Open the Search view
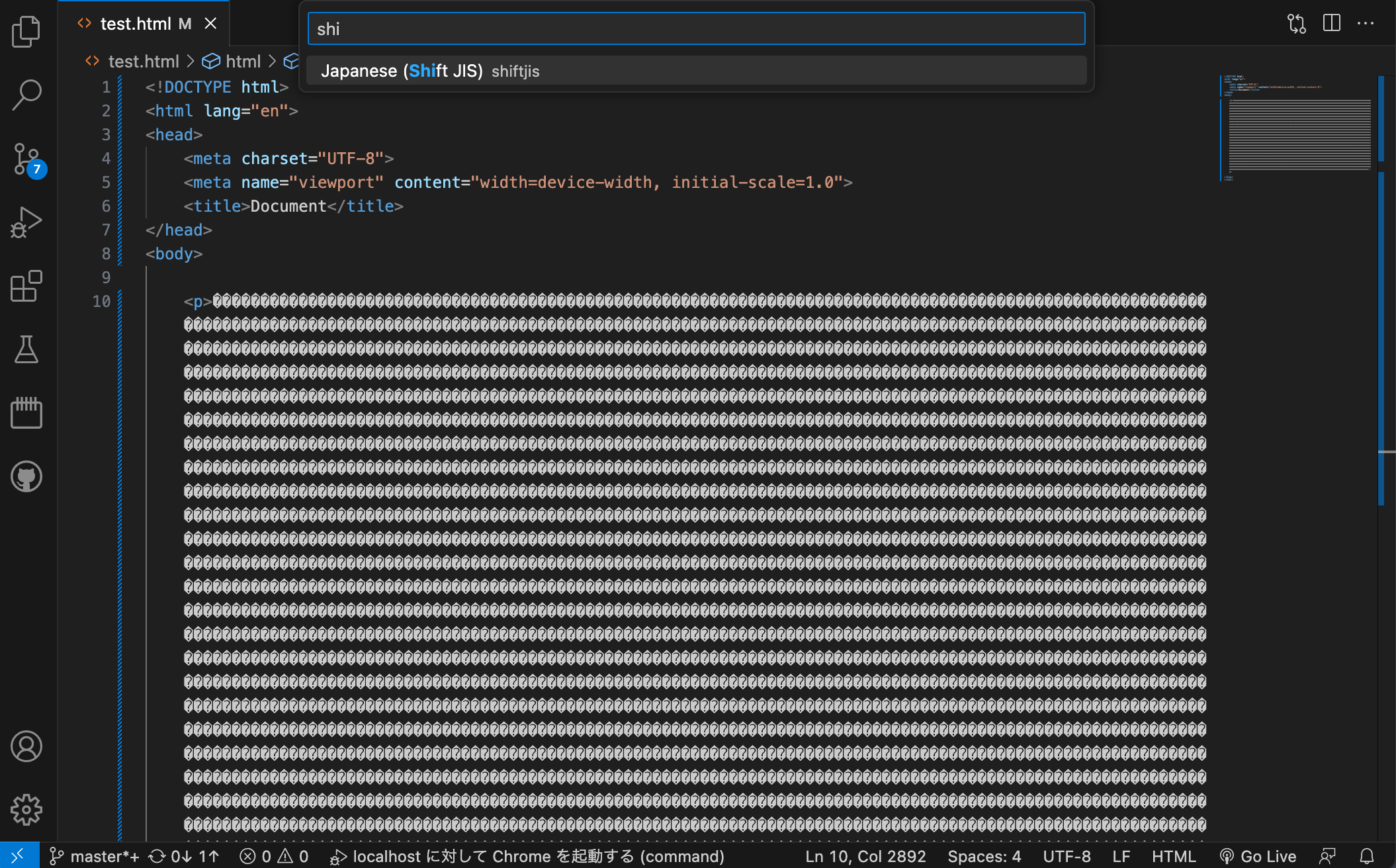 coord(26,95)
